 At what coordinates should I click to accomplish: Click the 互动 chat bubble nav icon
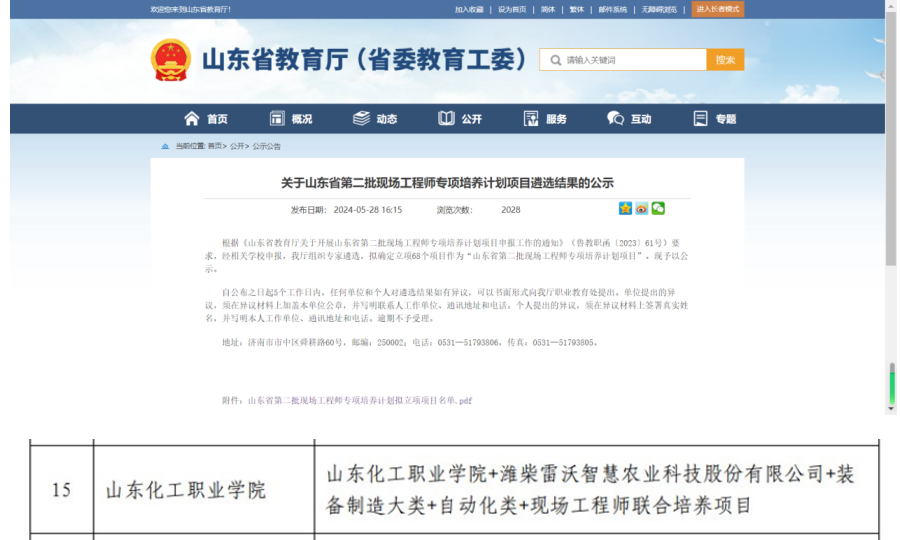615,119
